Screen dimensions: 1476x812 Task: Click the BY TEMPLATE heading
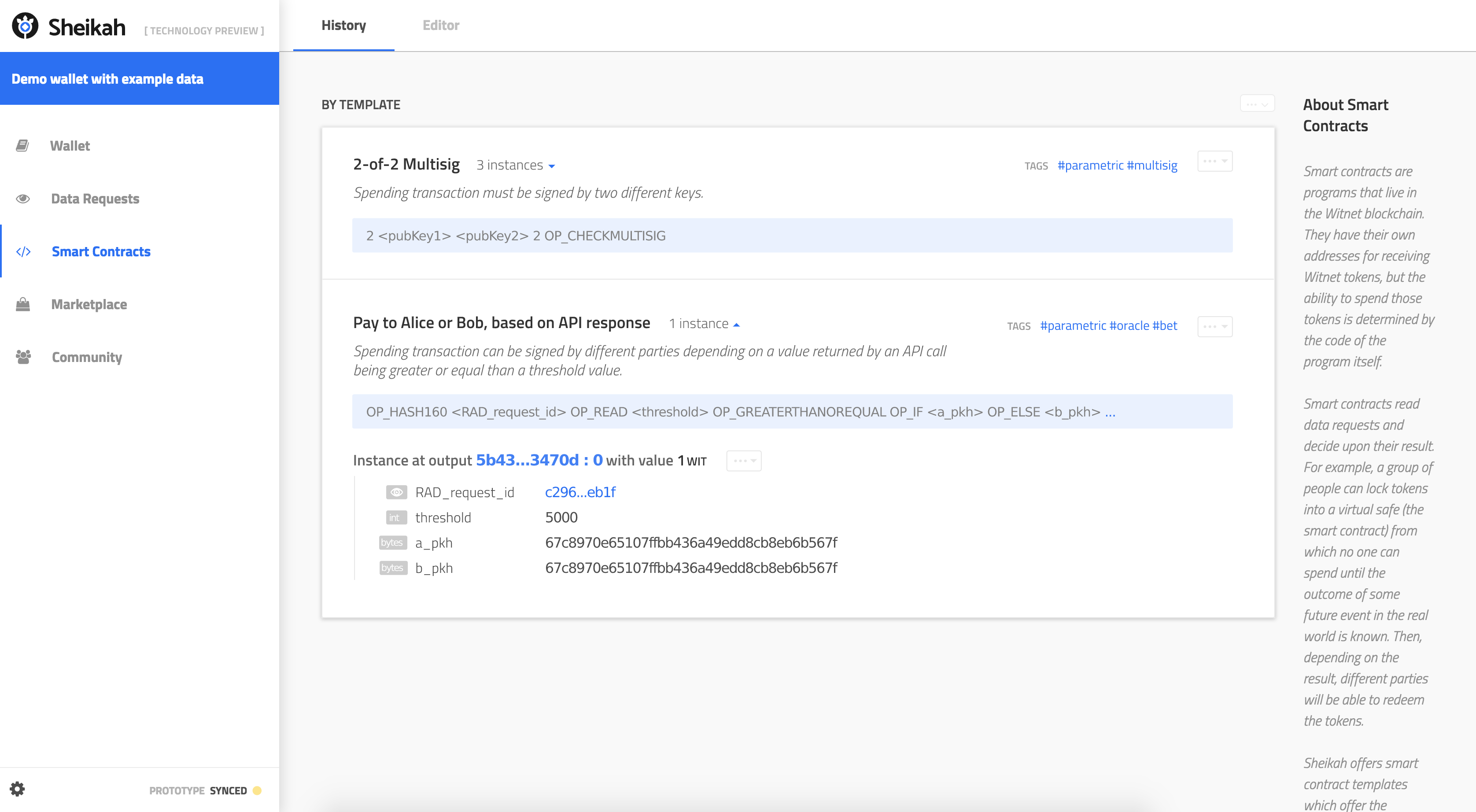(361, 105)
